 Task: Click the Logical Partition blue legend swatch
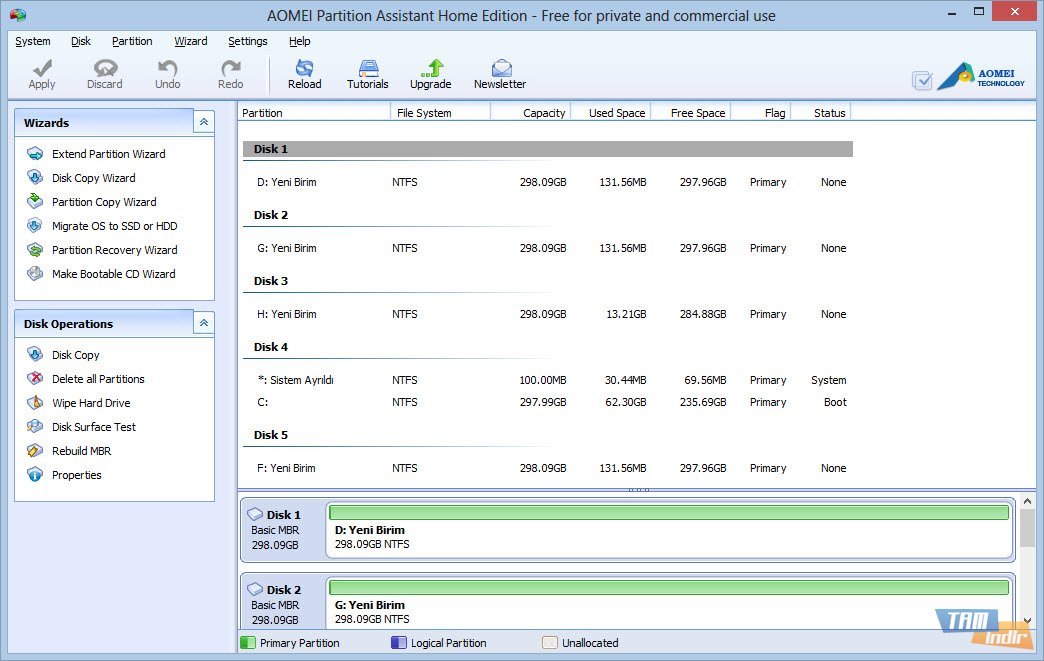(399, 642)
